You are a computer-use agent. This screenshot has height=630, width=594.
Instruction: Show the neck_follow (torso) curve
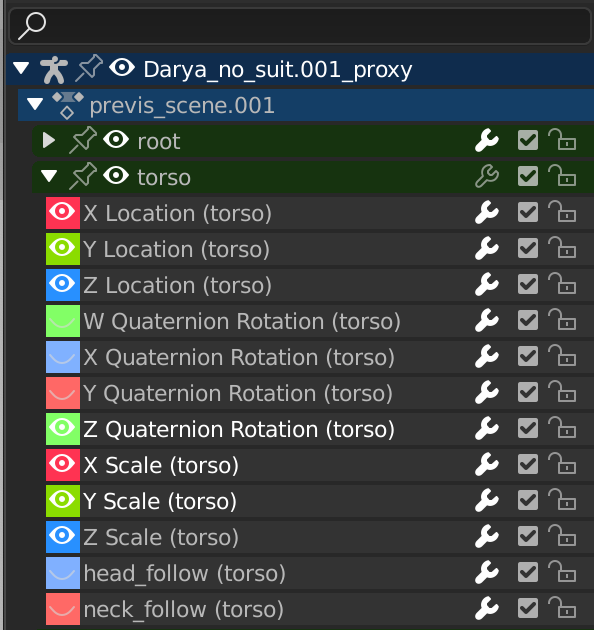(x=63, y=608)
